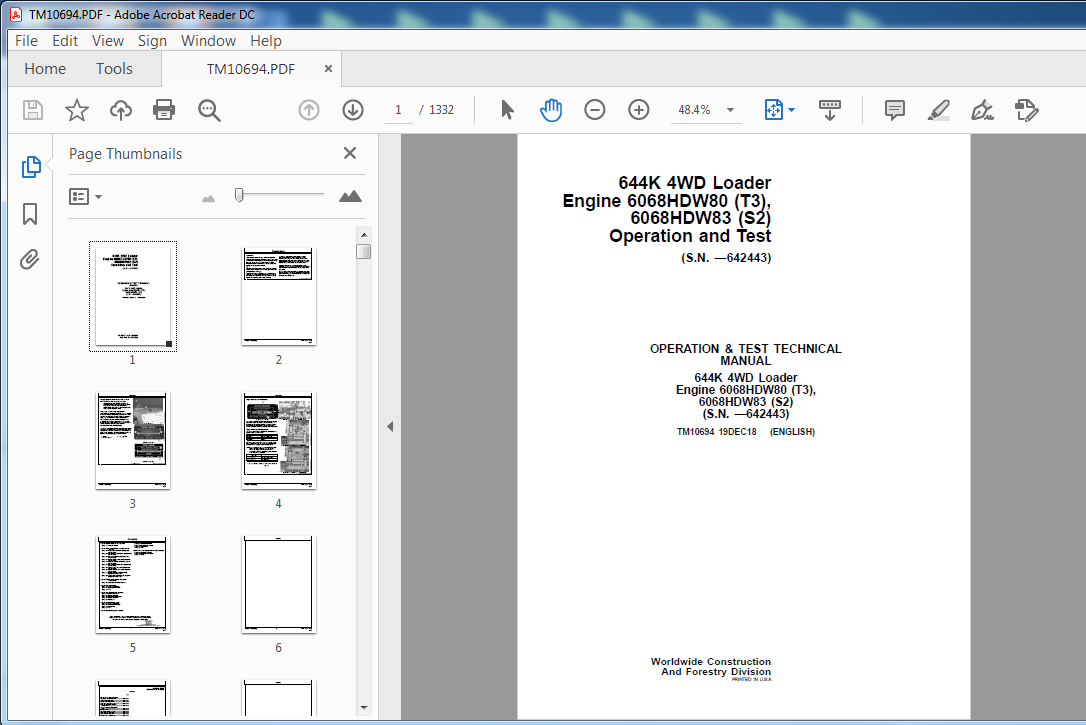Open the Bookmarks pane

point(30,214)
